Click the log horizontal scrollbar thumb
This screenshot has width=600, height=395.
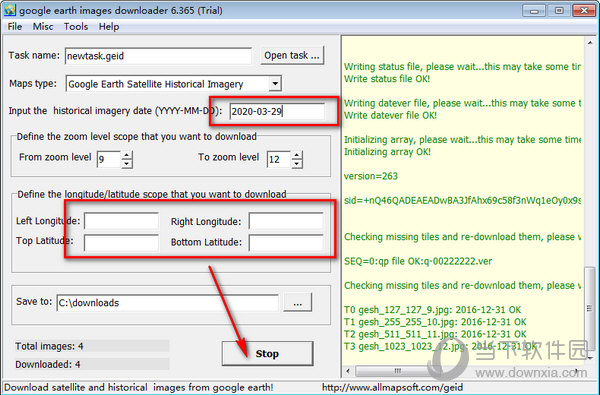tap(398, 371)
